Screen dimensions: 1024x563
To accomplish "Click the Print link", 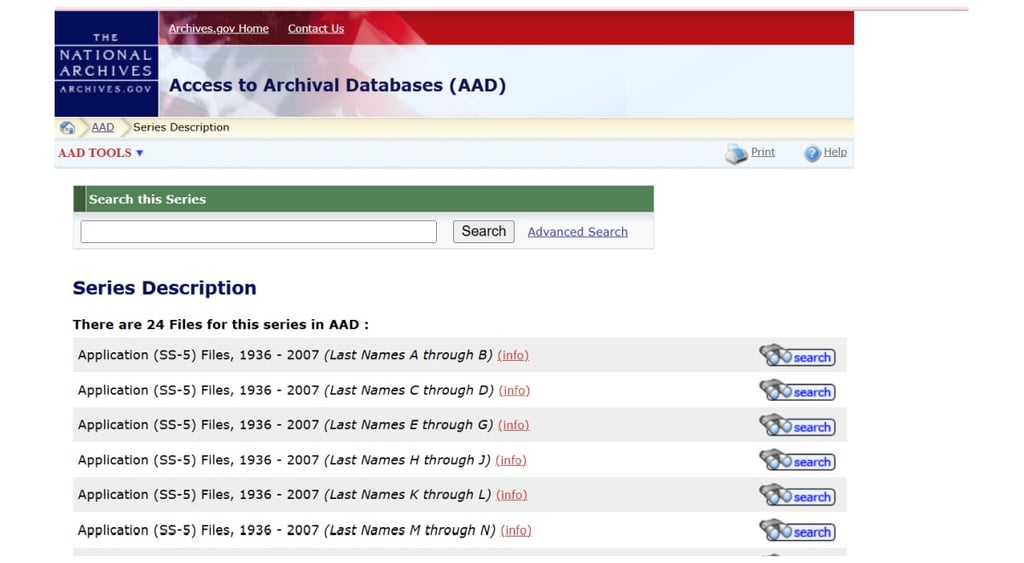I will pos(763,152).
